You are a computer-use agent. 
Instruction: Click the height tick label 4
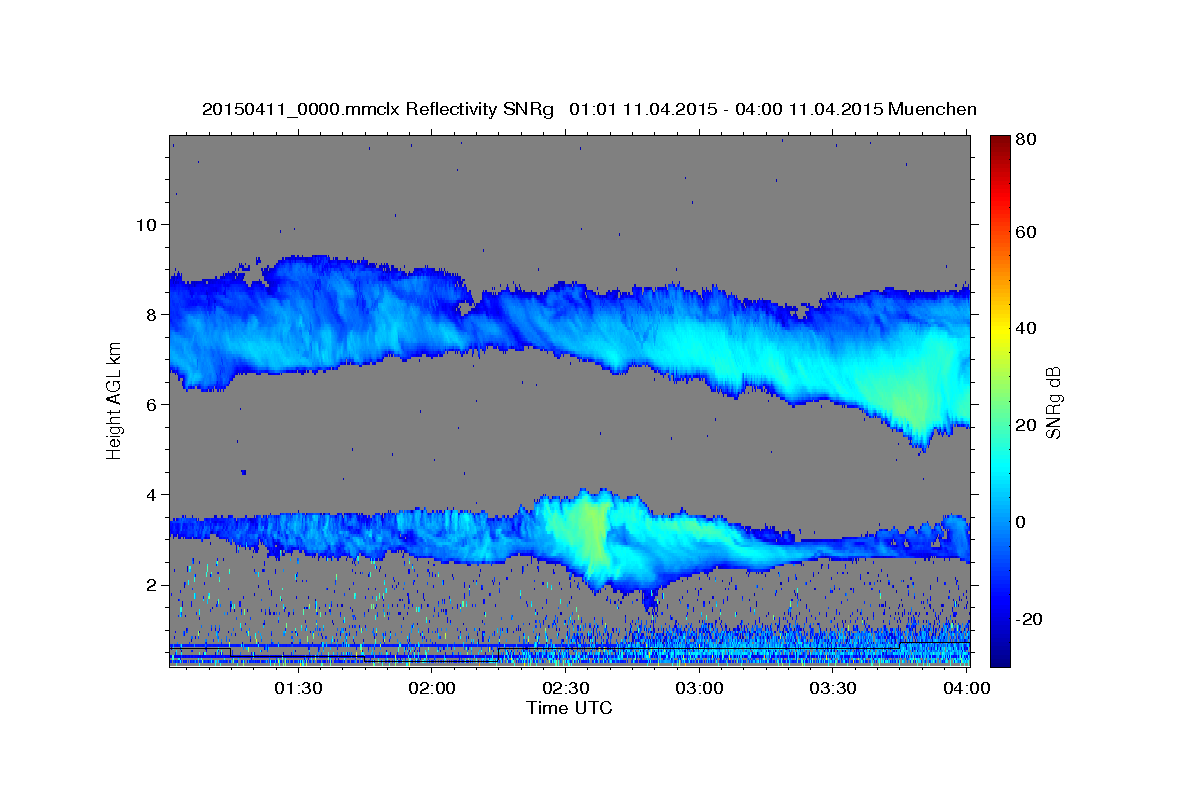(x=150, y=495)
